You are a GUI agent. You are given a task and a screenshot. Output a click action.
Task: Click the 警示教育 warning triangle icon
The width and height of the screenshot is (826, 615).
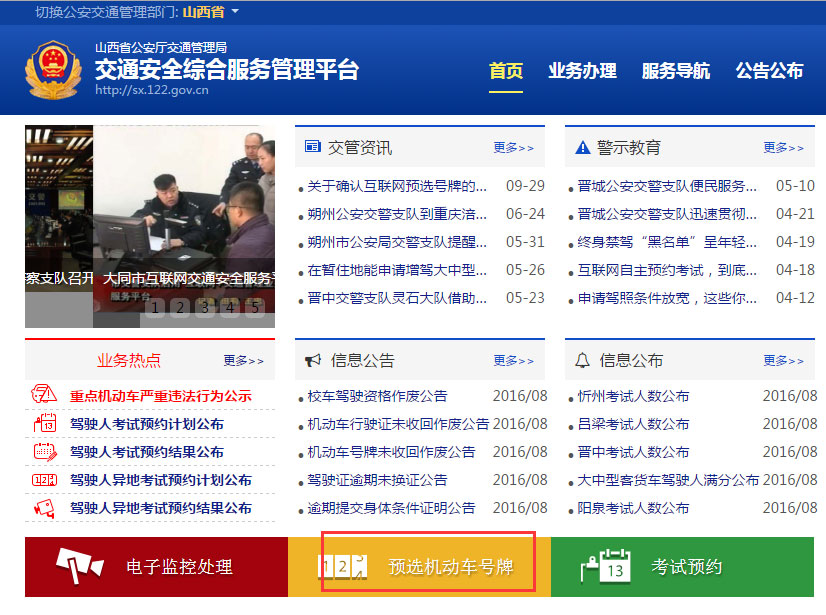click(x=581, y=147)
